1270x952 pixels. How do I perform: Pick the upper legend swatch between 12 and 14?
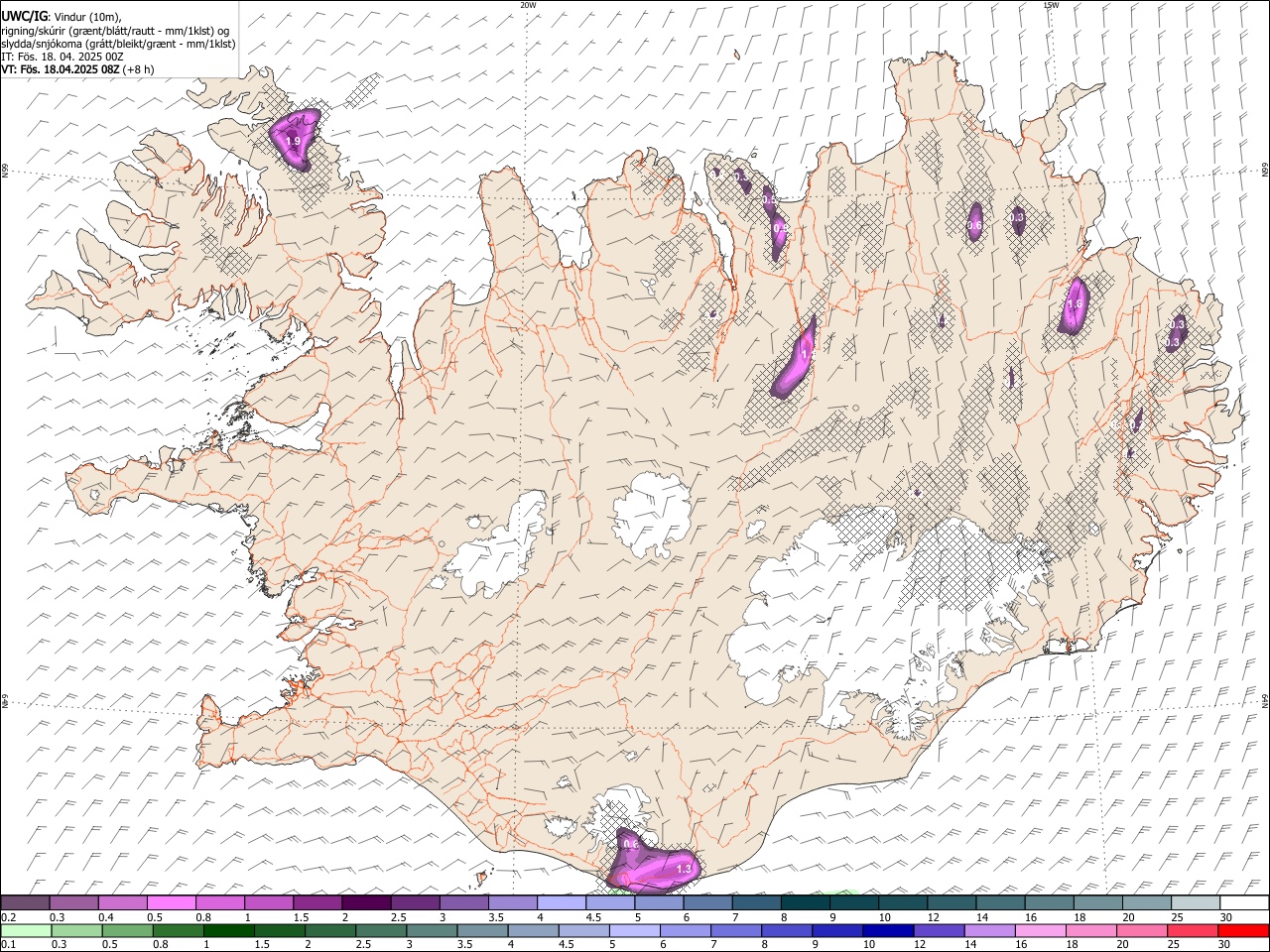pos(952,903)
